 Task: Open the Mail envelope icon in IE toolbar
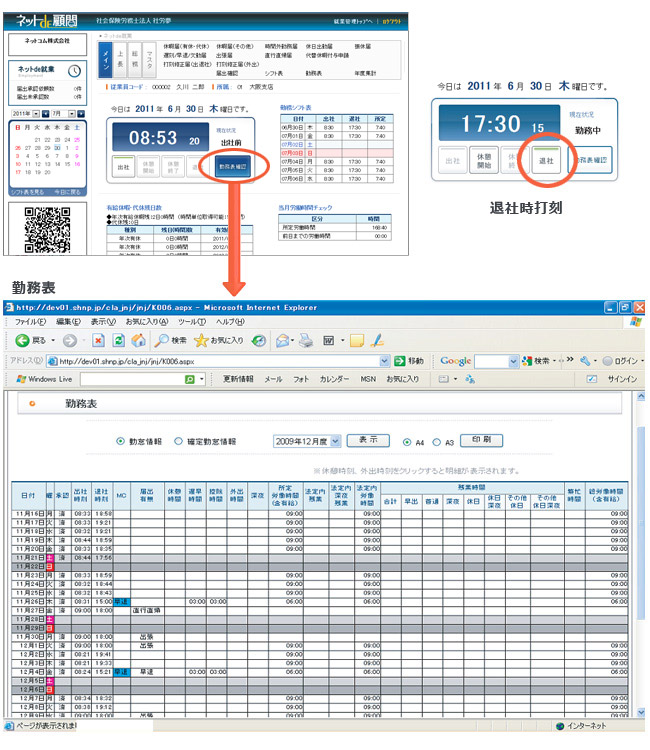[283, 341]
